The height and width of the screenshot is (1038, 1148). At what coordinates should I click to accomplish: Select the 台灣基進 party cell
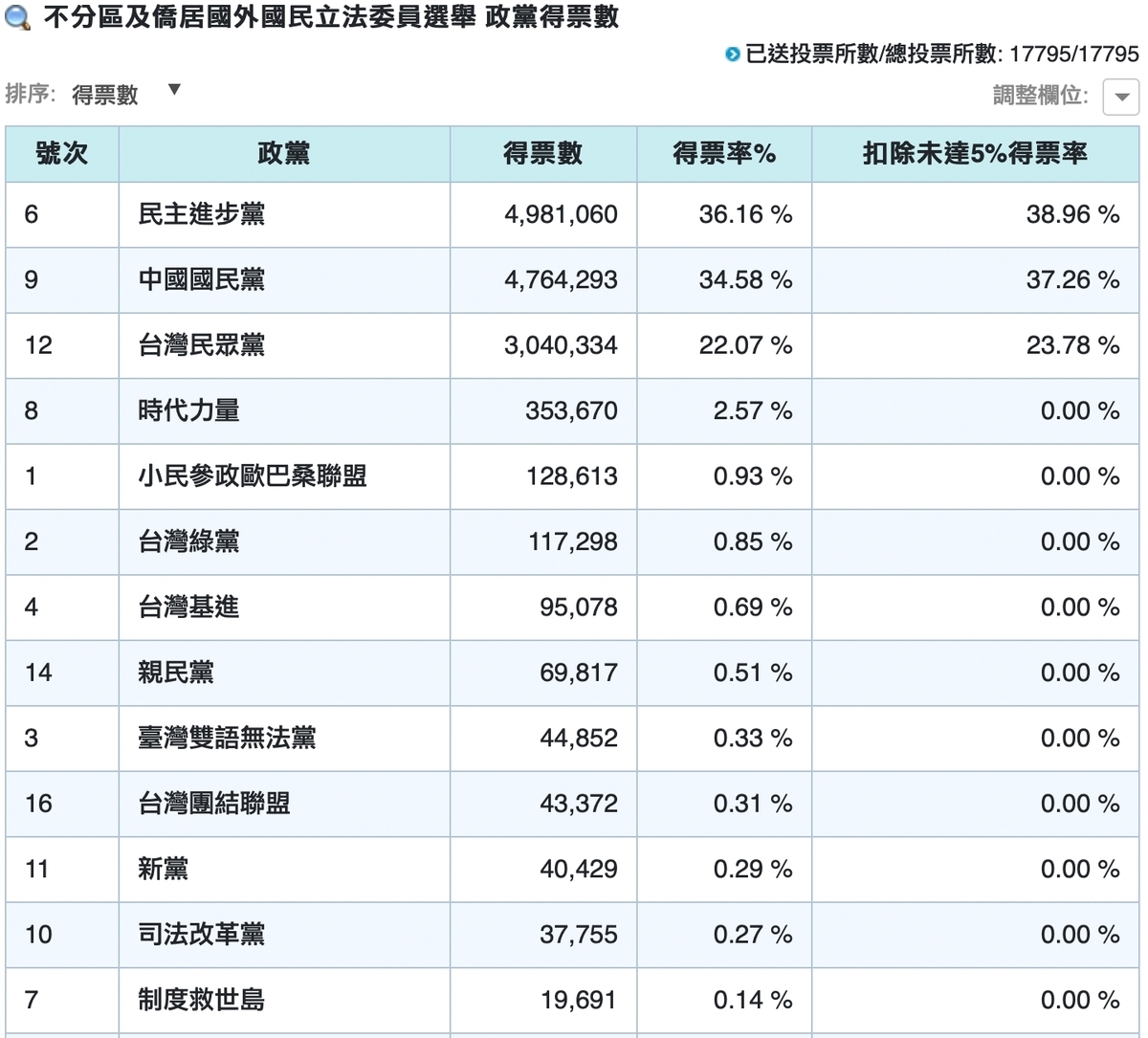pyautogui.click(x=284, y=607)
